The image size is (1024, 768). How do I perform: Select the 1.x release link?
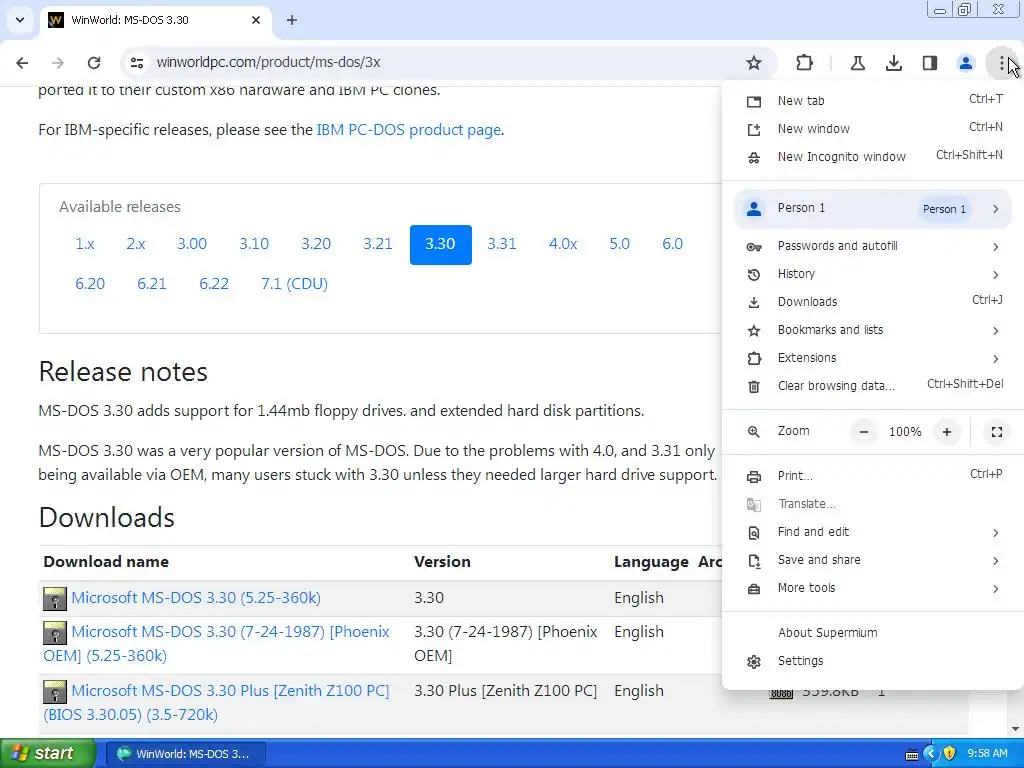[x=85, y=244]
